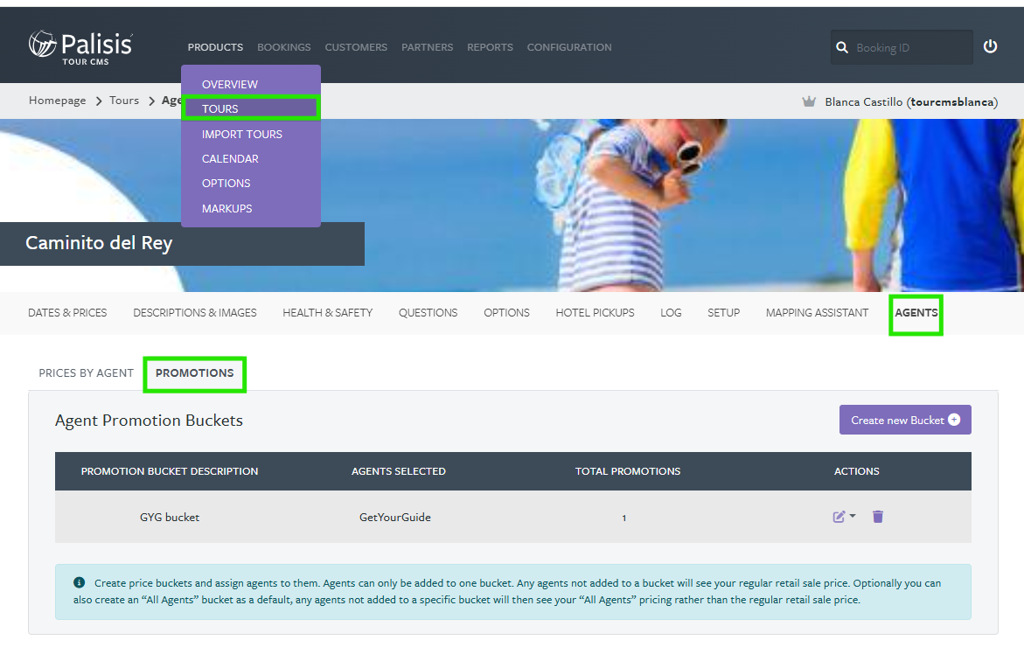Screen dimensions: 1024x654
Task: Open the Products menu
Action: (215, 47)
